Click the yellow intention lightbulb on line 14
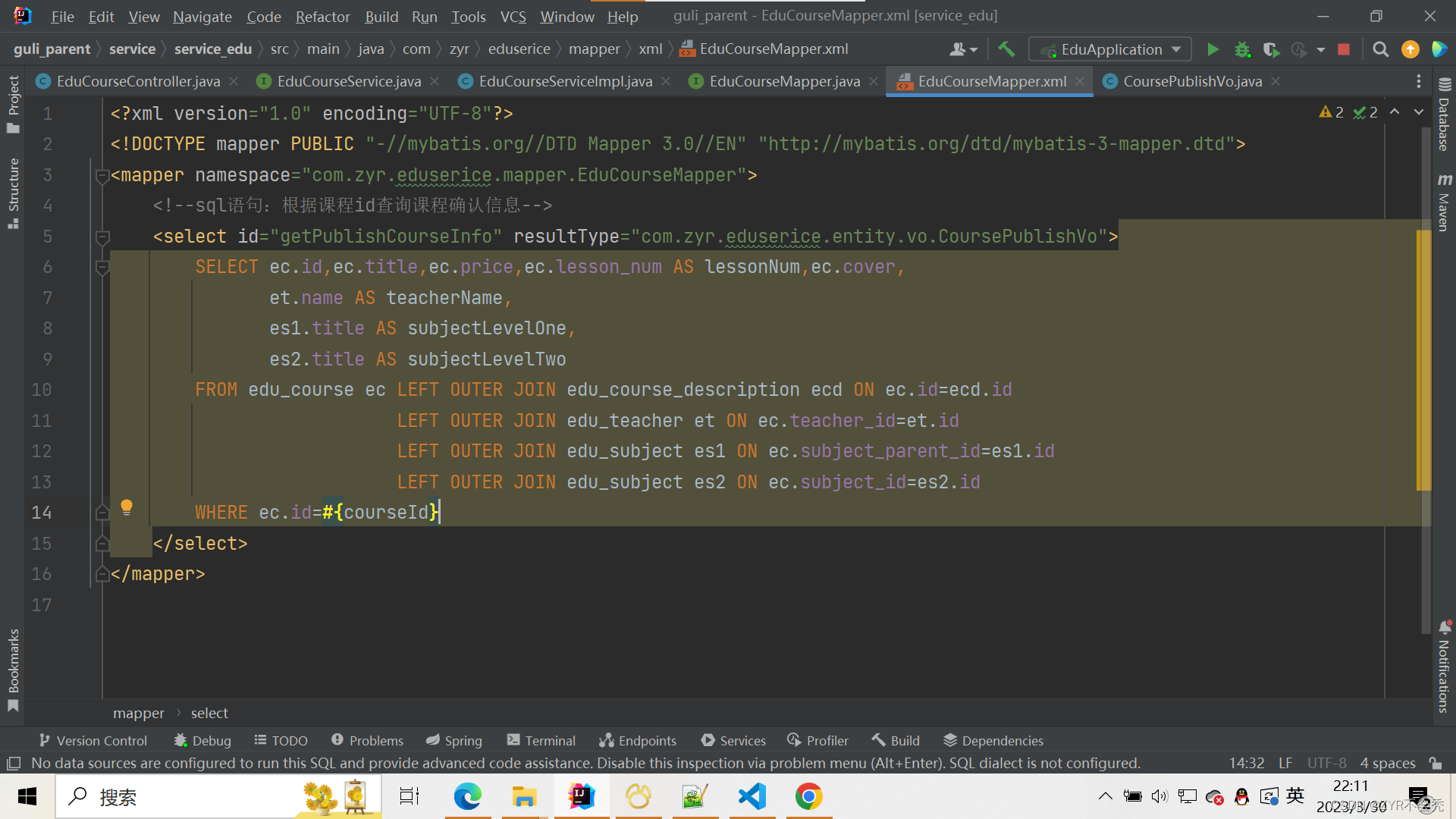Viewport: 1456px width, 819px height. 127,507
